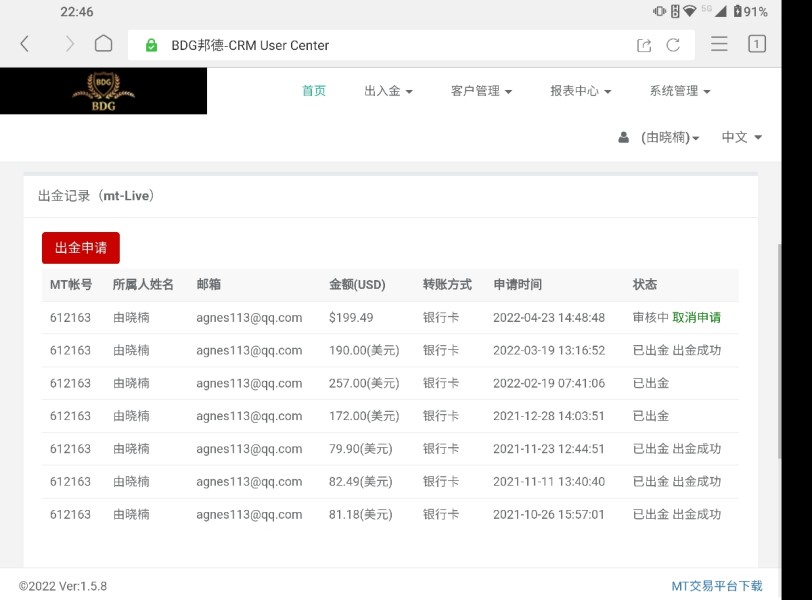Click the date 2022-02-19 07:41:06
This screenshot has width=812, height=600.
coord(549,383)
